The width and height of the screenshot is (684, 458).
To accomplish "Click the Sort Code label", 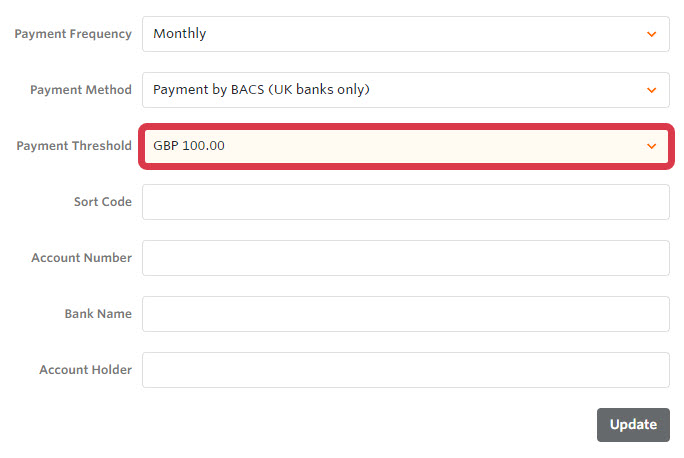I will click(103, 202).
